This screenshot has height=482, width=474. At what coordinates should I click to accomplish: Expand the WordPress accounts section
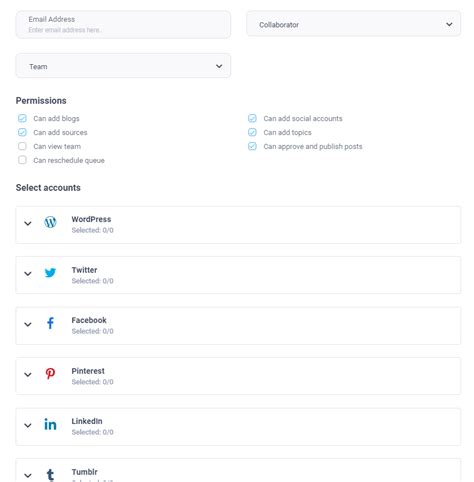[x=28, y=223]
